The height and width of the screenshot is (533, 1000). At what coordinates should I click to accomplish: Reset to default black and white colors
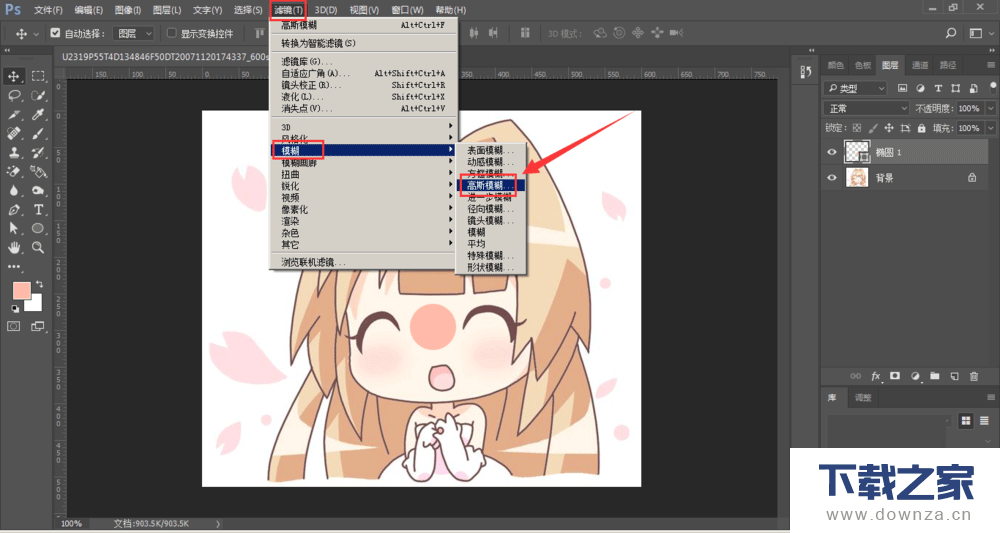pyautogui.click(x=15, y=309)
